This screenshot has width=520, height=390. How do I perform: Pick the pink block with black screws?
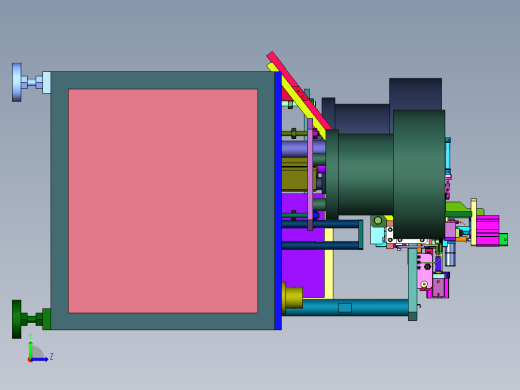424,271
